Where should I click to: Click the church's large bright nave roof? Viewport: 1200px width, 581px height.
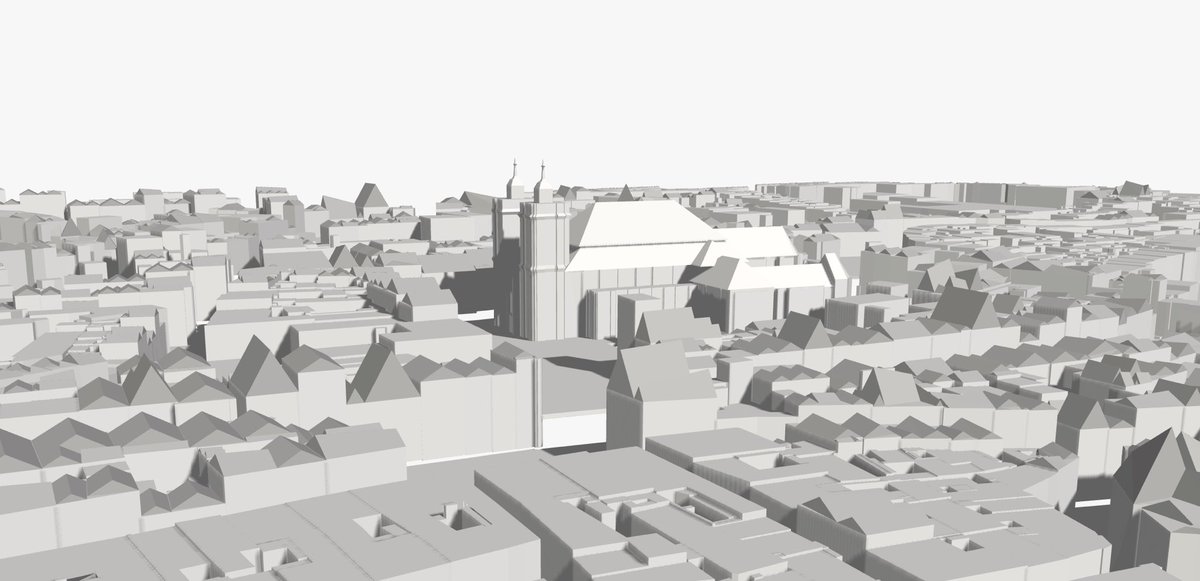click(x=640, y=224)
